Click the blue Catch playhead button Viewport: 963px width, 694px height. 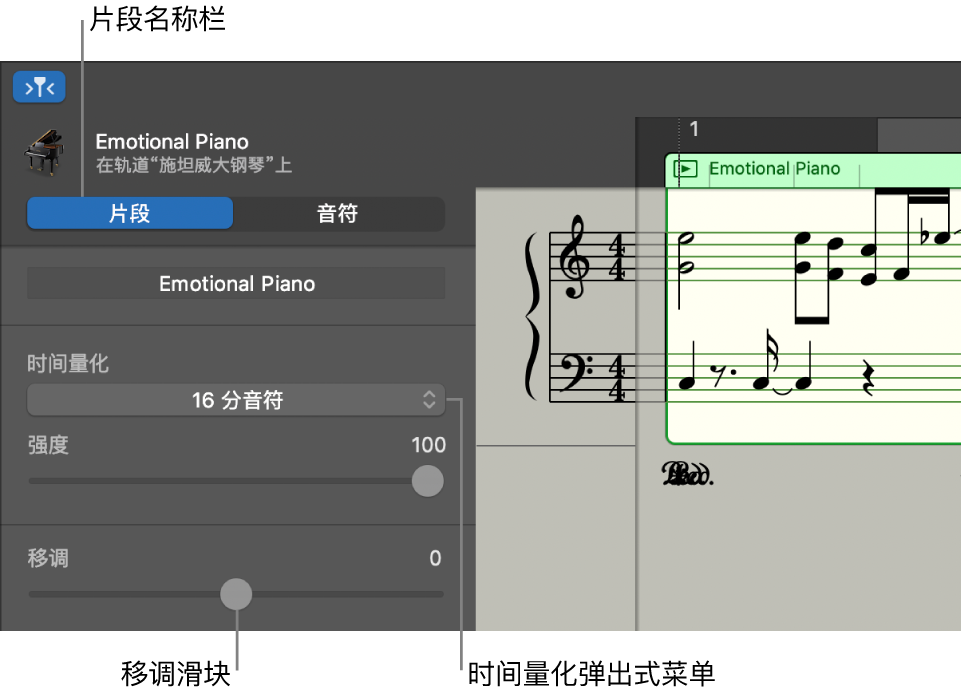coord(39,88)
